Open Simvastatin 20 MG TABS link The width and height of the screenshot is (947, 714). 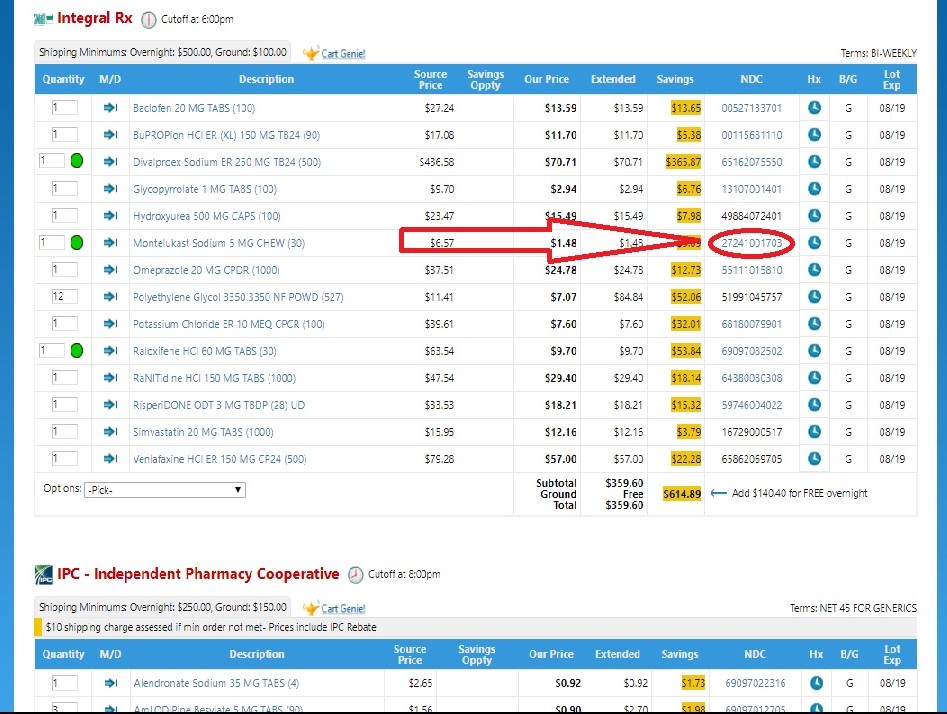(x=203, y=432)
